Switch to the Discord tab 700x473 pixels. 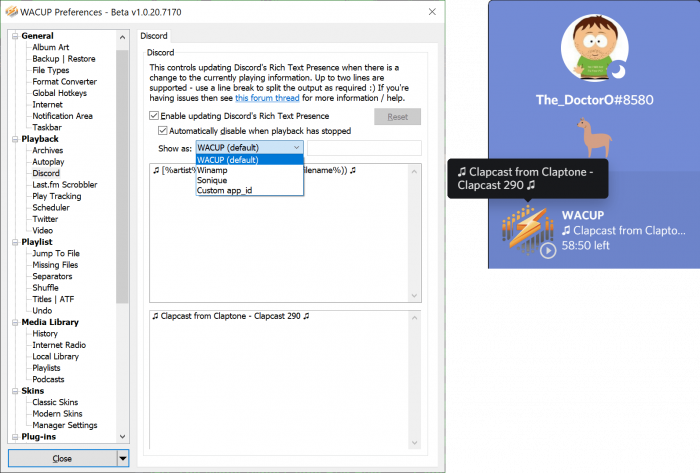point(154,36)
